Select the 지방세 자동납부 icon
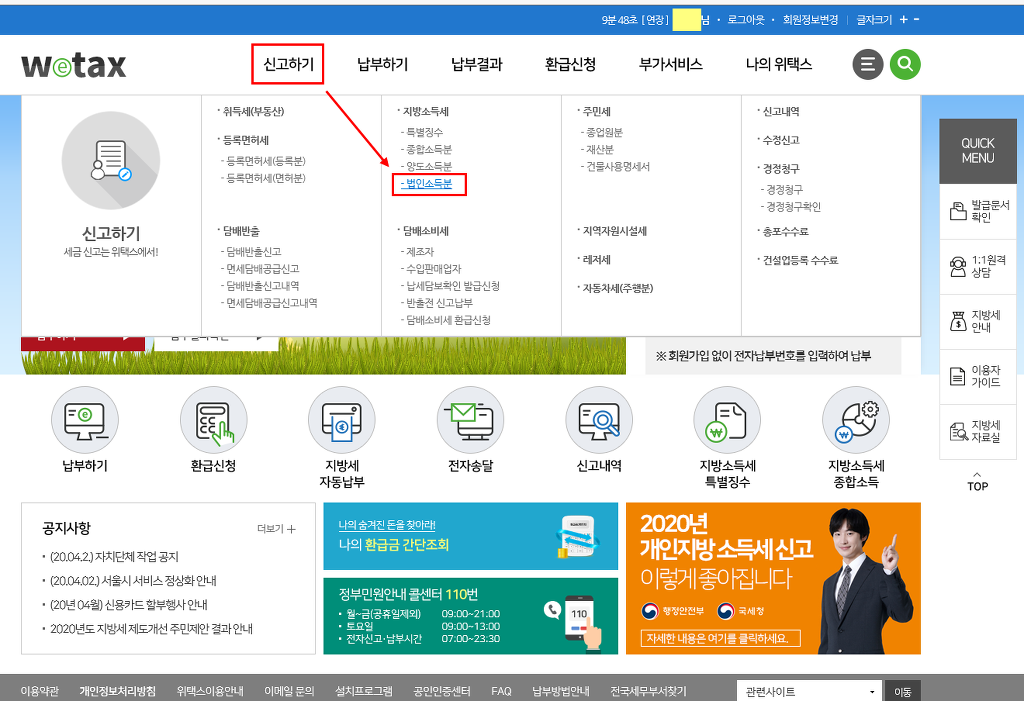Image resolution: width=1024 pixels, height=701 pixels. 342,420
